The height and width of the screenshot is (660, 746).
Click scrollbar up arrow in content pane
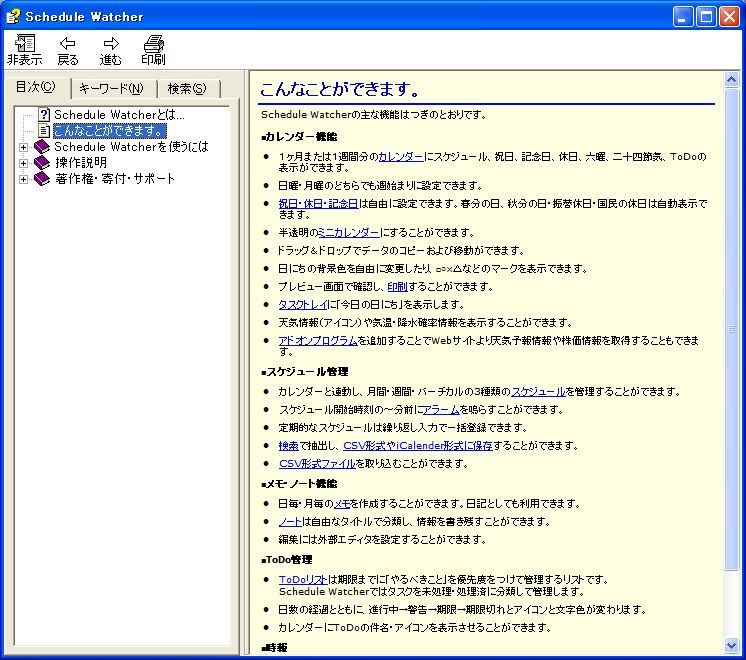coord(731,79)
